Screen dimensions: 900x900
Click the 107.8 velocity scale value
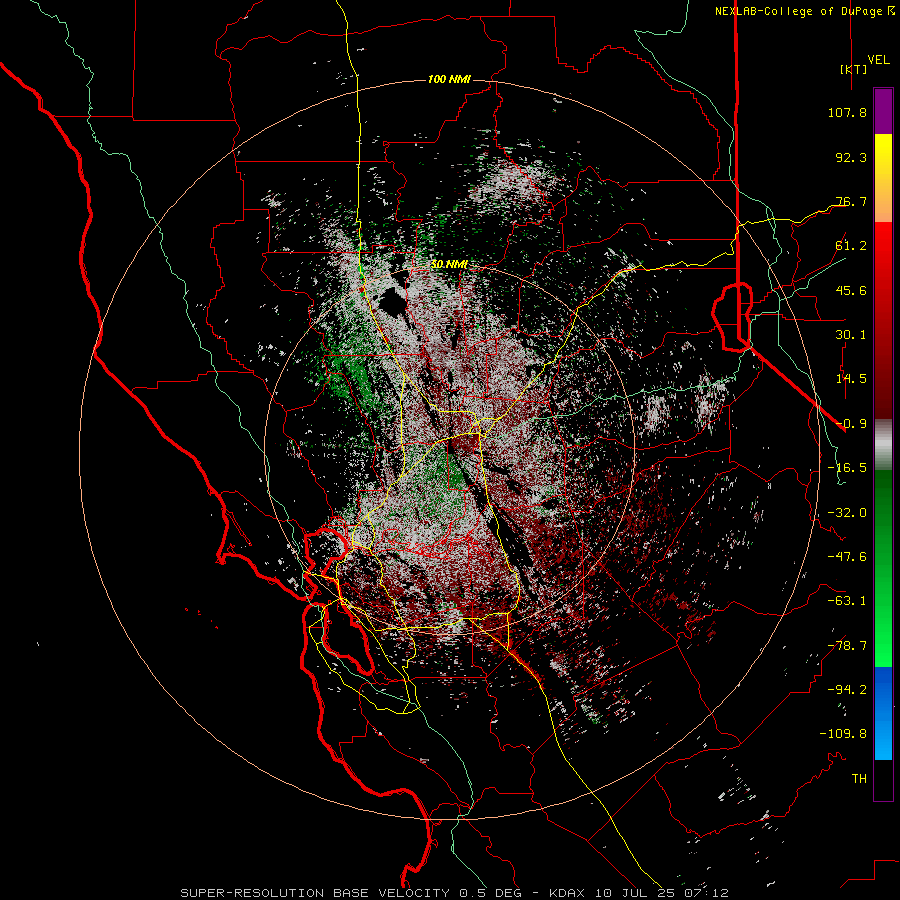coord(847,112)
